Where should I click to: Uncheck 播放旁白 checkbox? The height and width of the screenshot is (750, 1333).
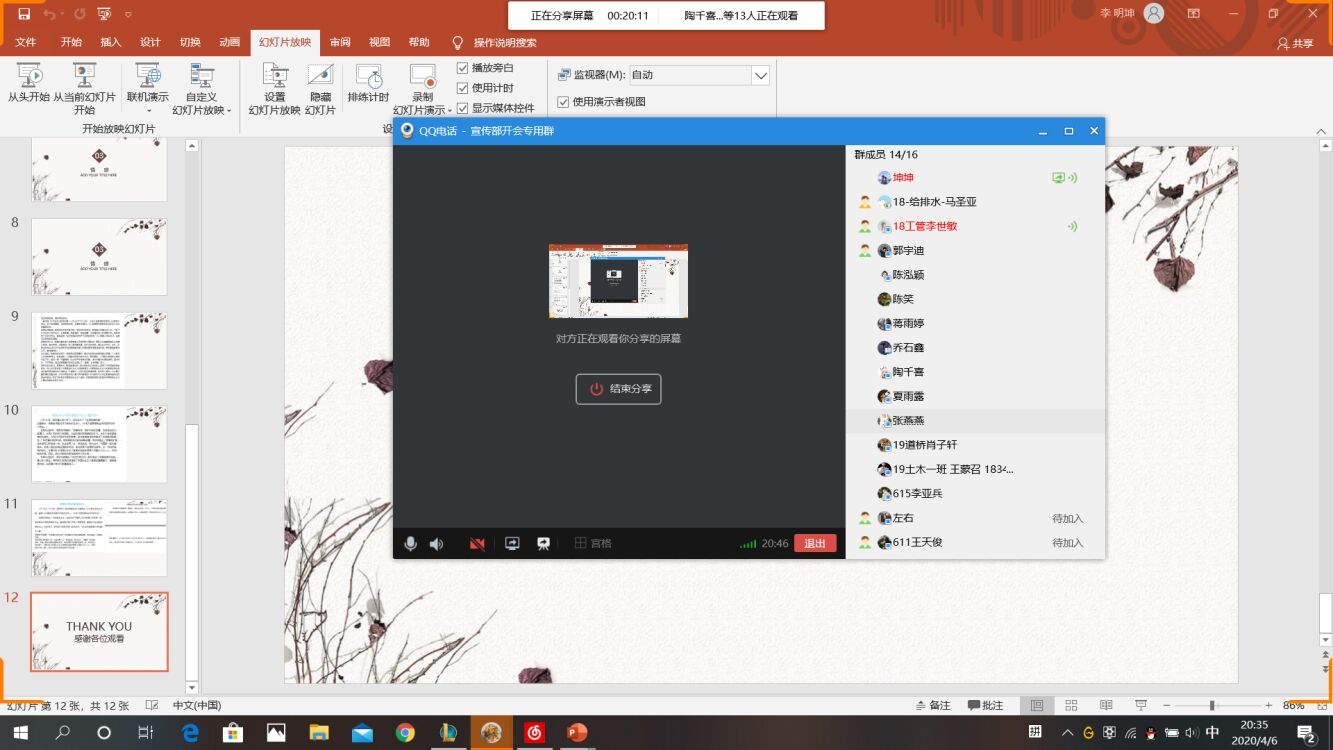(462, 68)
